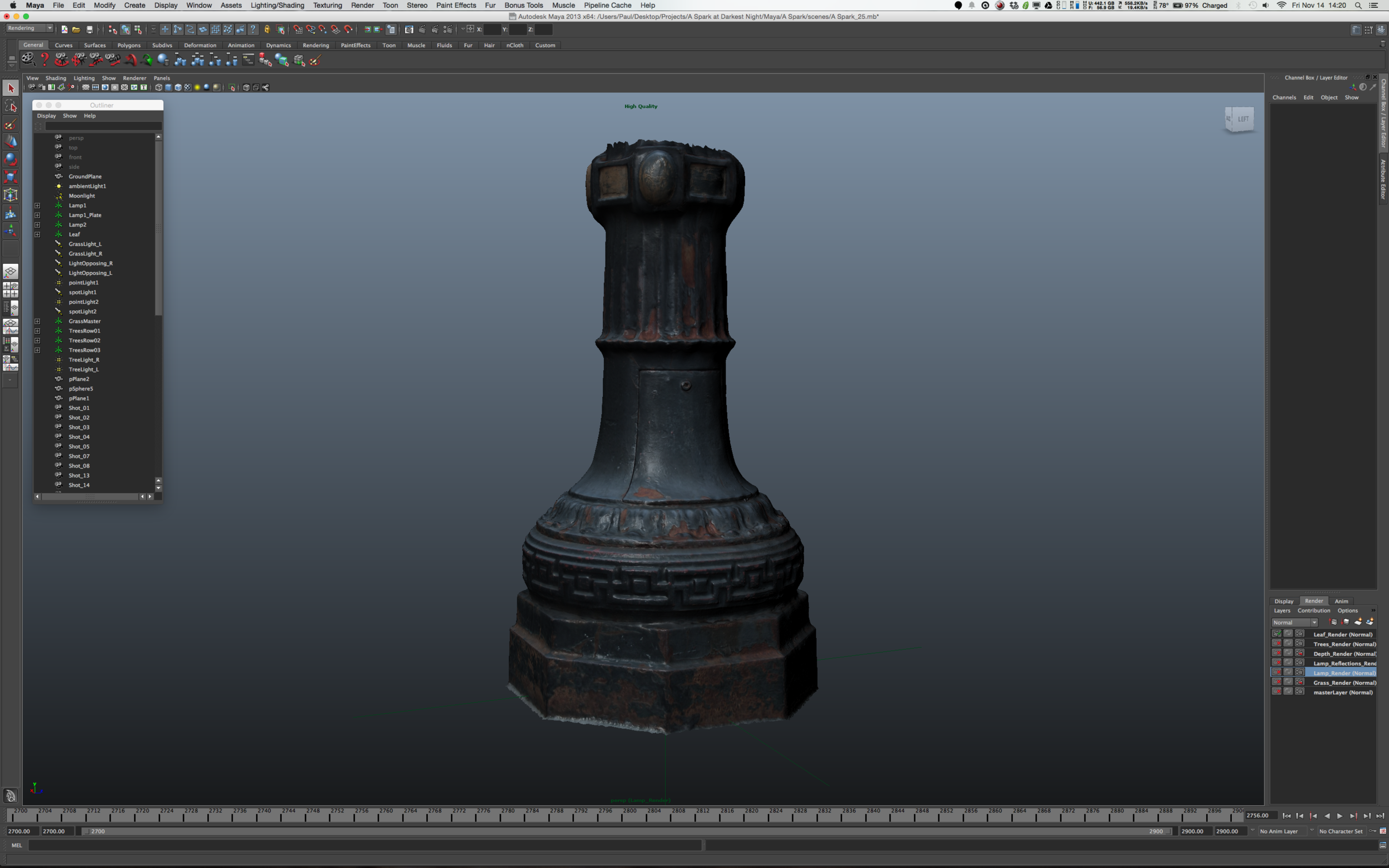Enable snap to points magnet icon

tap(323, 29)
